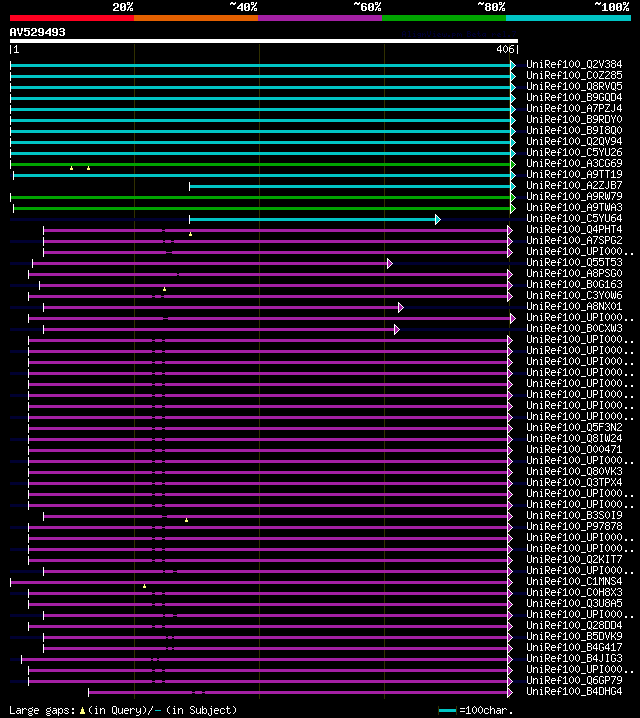This screenshot has width=640, height=718.
Task: Click the yellow query-gap symbol in the legend
Action: (x=82, y=711)
